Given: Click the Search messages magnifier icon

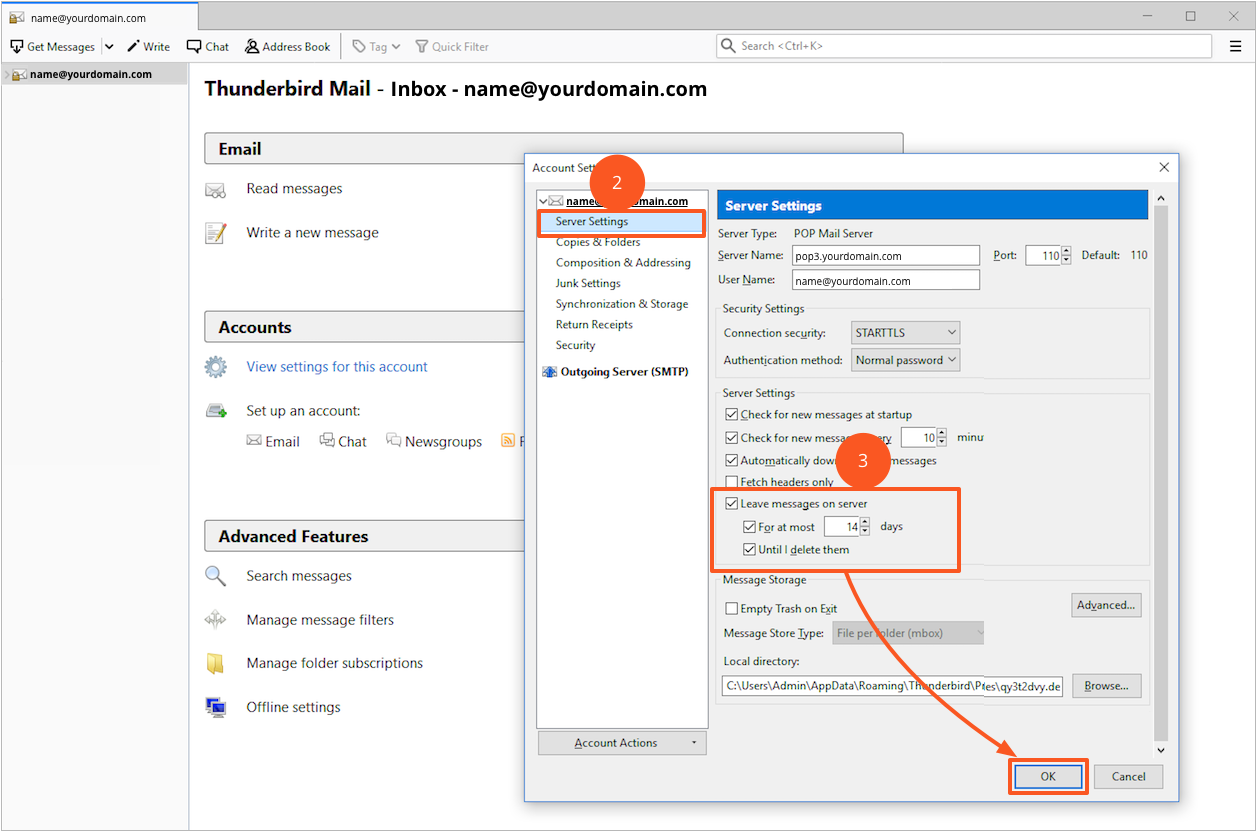Looking at the screenshot, I should click(x=215, y=576).
